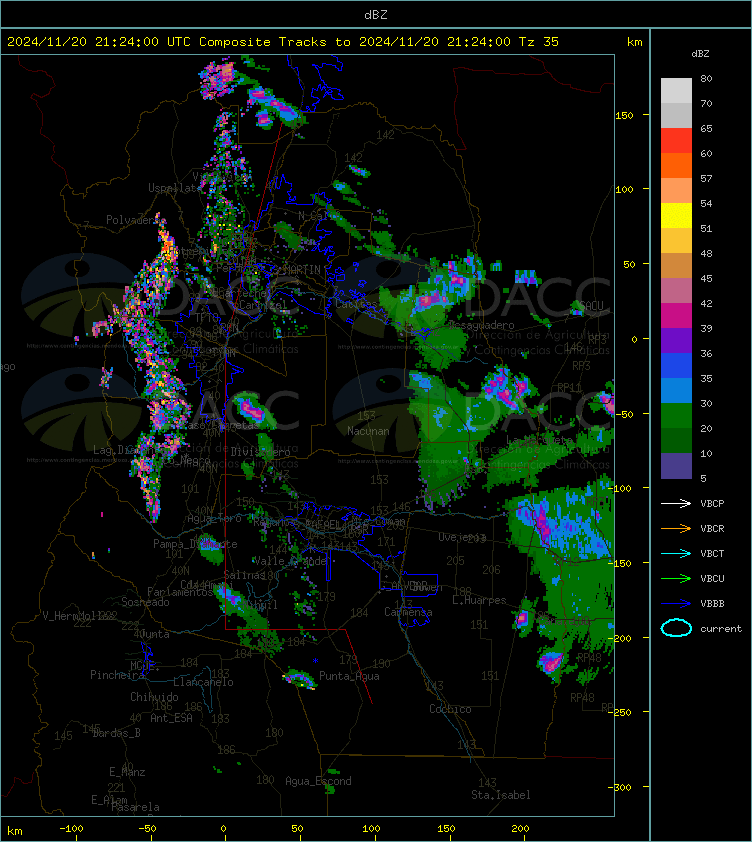Click the 'VBCT' legend label
The image size is (752, 842).
click(x=712, y=553)
